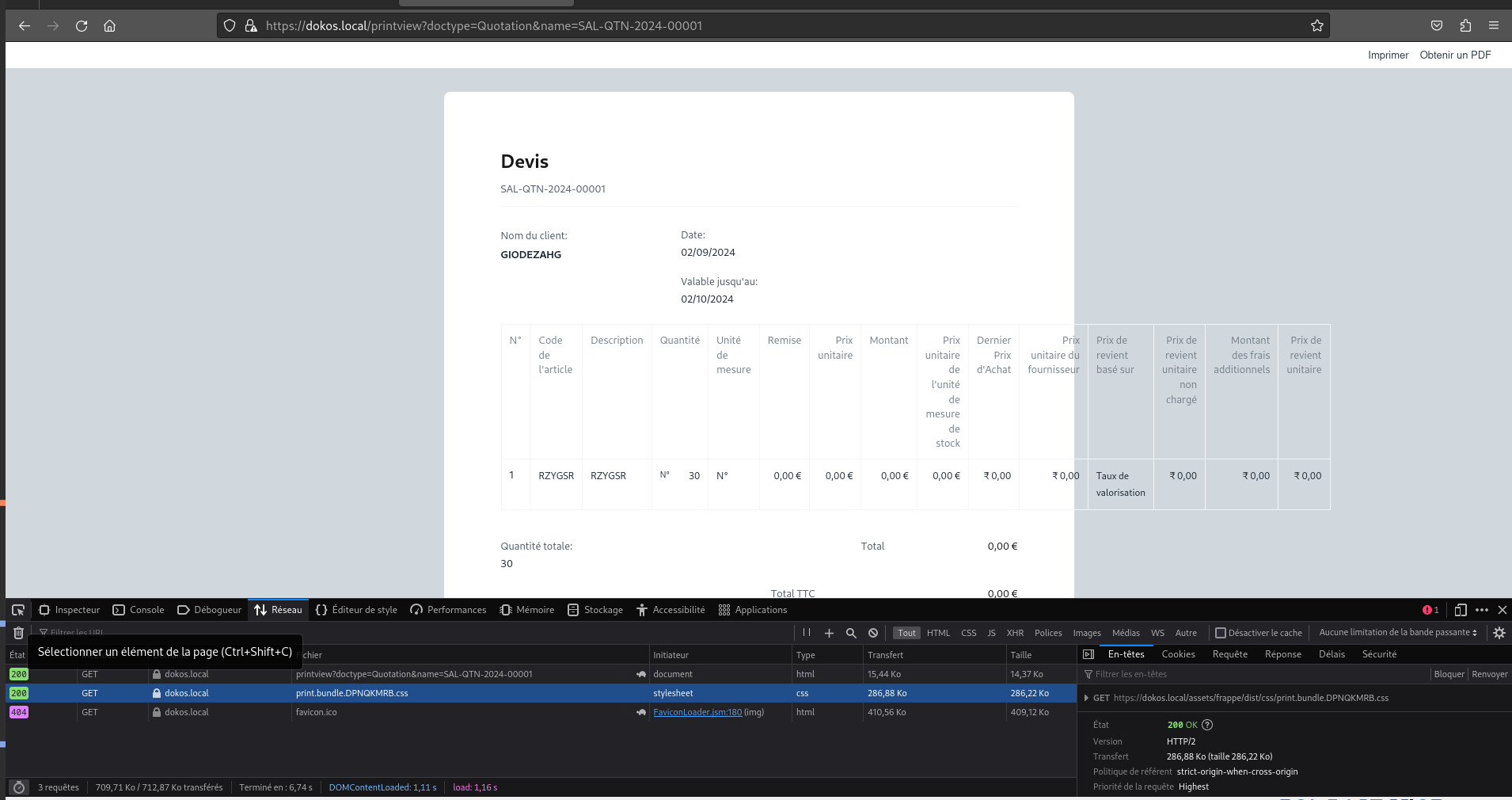
Task: Open the browser home page
Action: point(110,25)
